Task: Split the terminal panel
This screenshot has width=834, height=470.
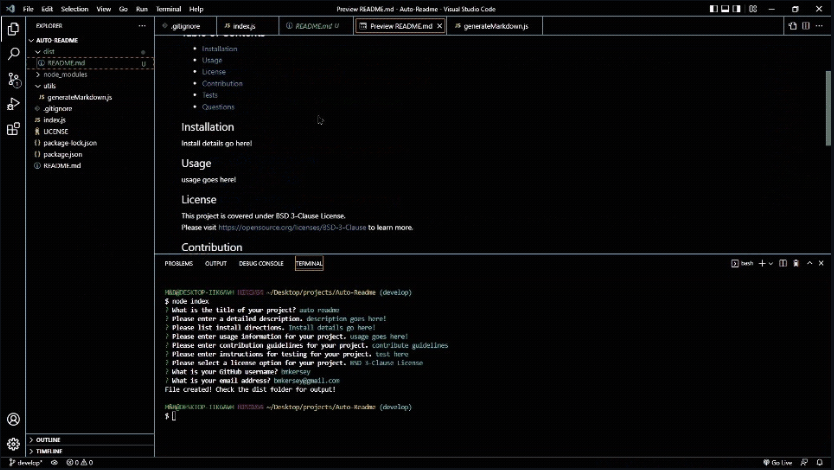Action: click(x=783, y=263)
